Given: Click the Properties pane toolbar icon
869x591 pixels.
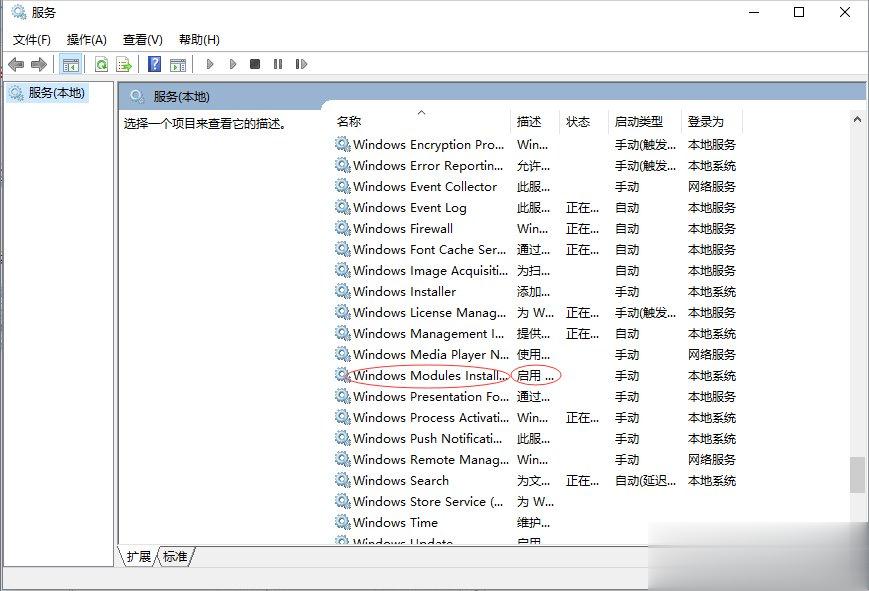Looking at the screenshot, I should coord(178,64).
